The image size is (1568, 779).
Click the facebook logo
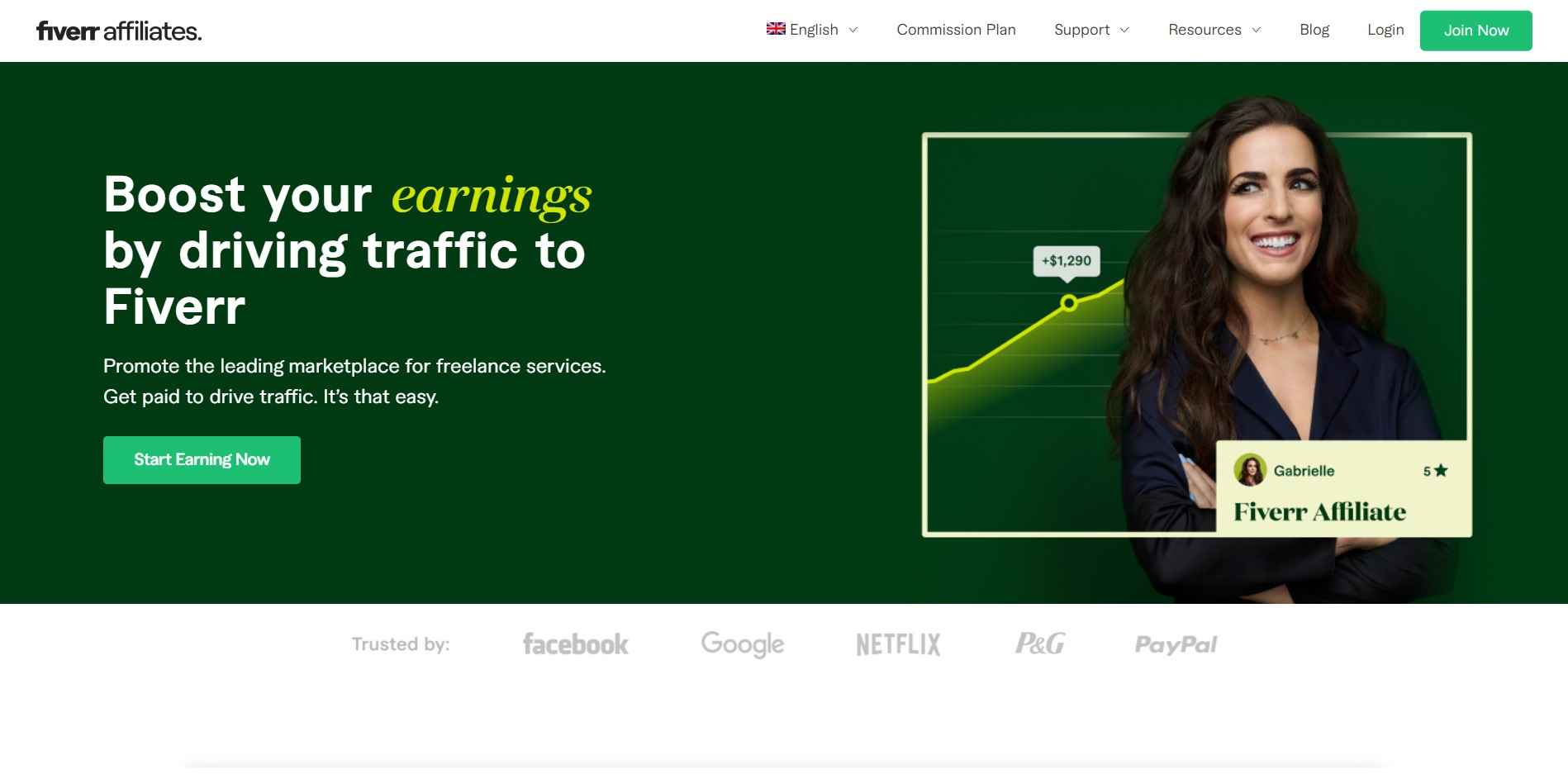coord(576,644)
